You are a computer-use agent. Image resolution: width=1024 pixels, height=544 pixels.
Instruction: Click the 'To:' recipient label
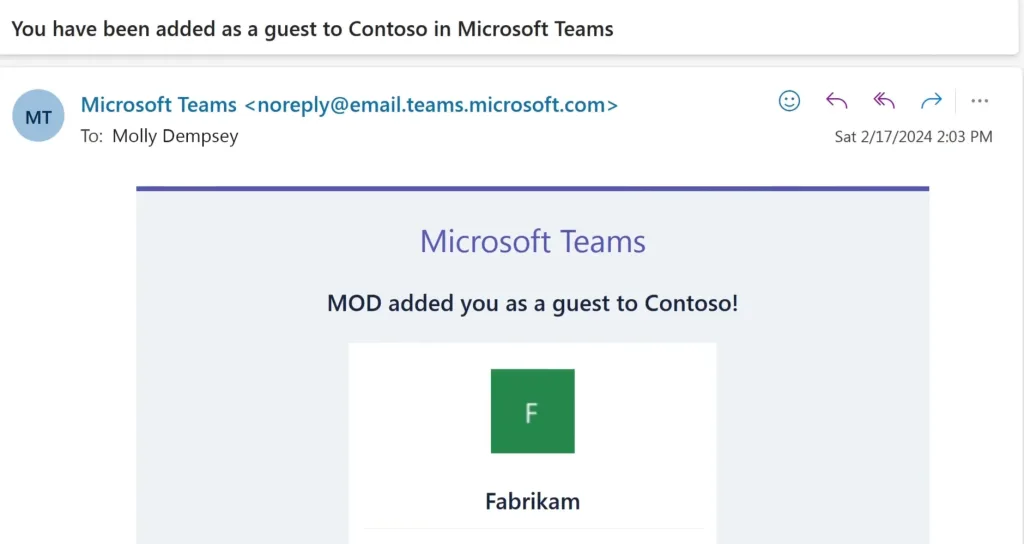click(91, 136)
